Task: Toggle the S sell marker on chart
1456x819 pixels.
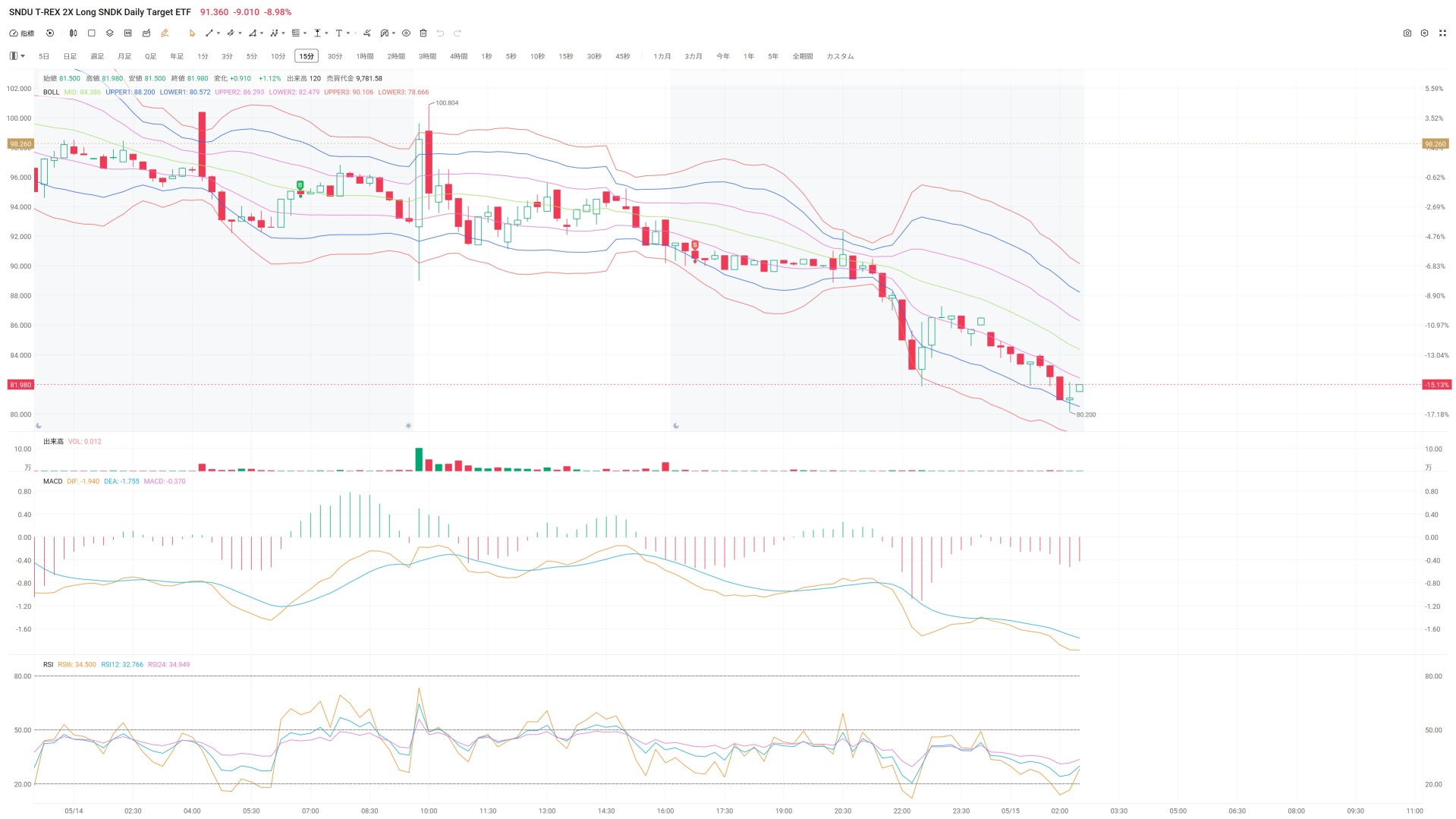Action: [x=694, y=245]
